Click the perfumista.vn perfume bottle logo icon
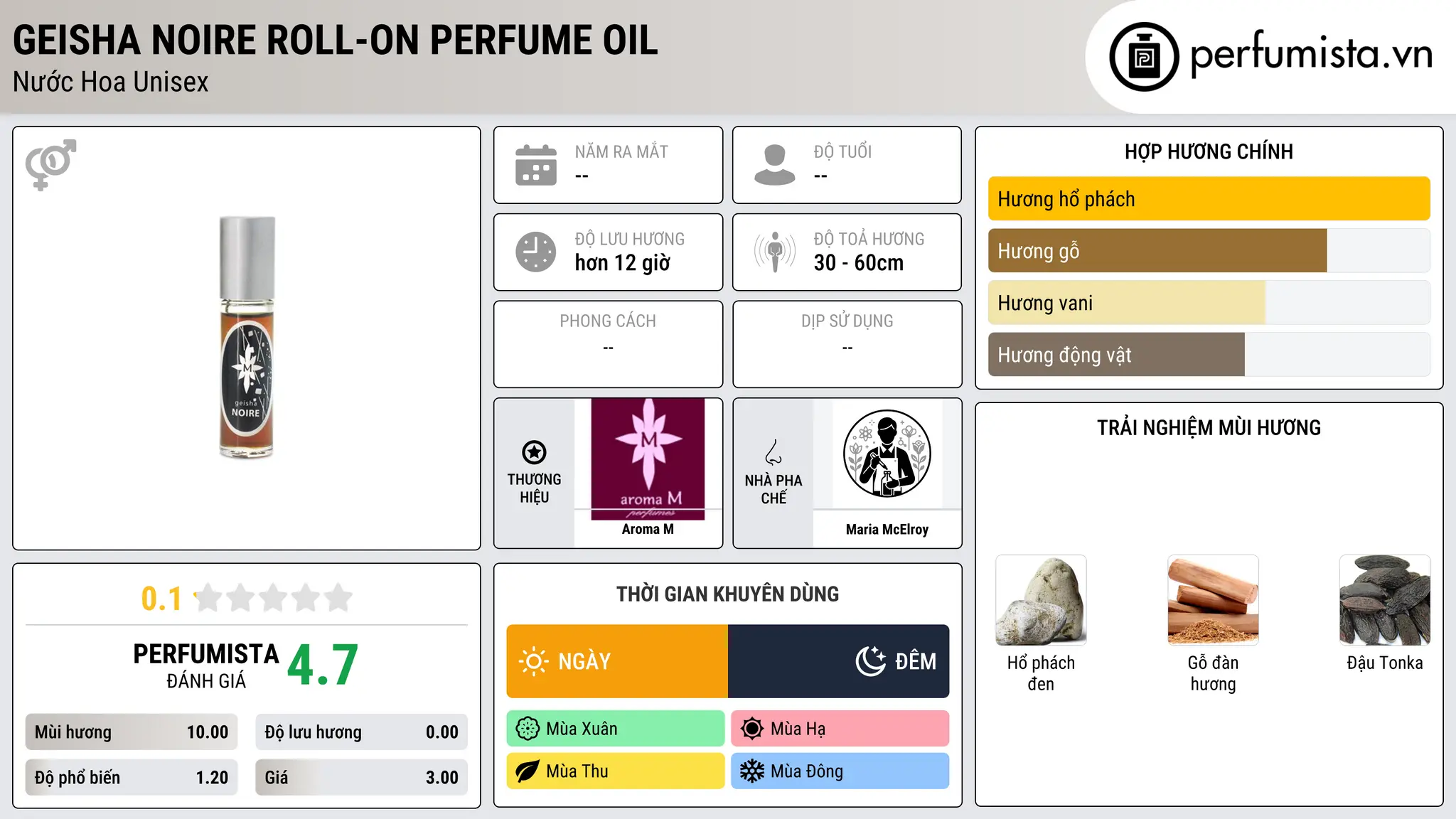The image size is (1456, 819). pyautogui.click(x=1144, y=57)
